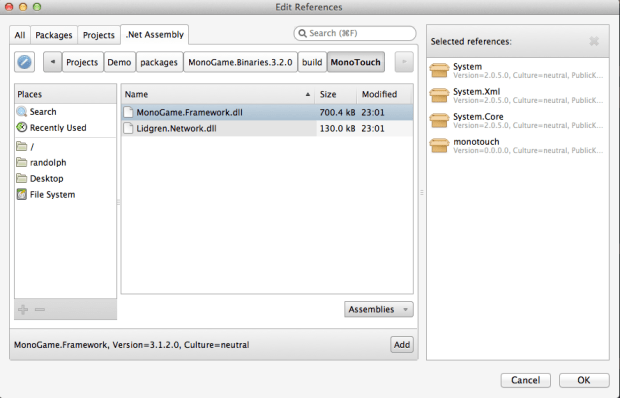
Task: Select System in selected references
Action: click(x=518, y=71)
